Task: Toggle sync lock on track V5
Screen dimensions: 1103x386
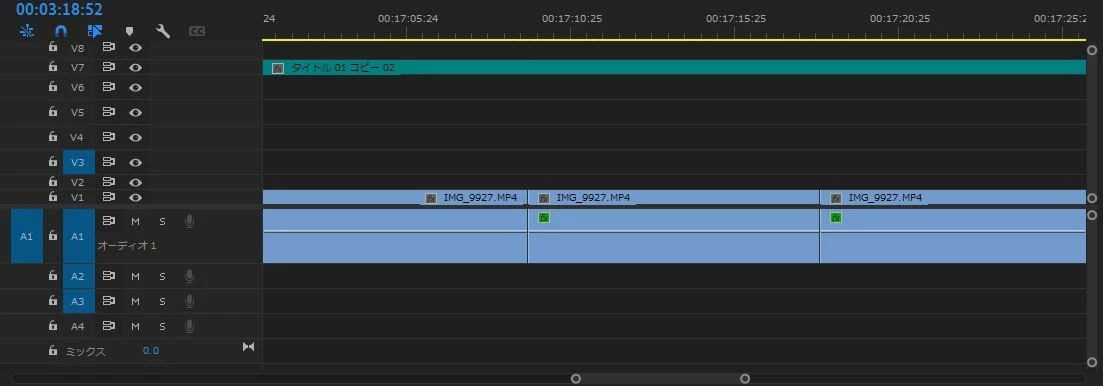Action: point(109,112)
